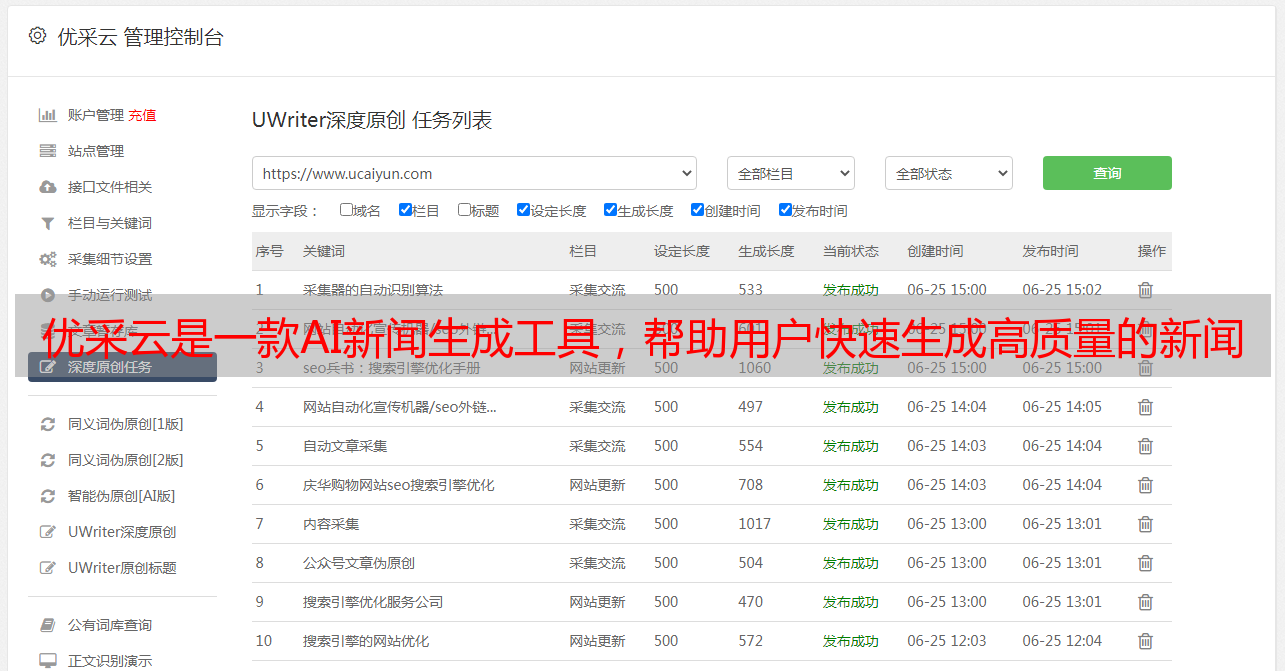Click the 自动文章采集 keyword row
This screenshot has height=671, width=1285.
(345, 446)
